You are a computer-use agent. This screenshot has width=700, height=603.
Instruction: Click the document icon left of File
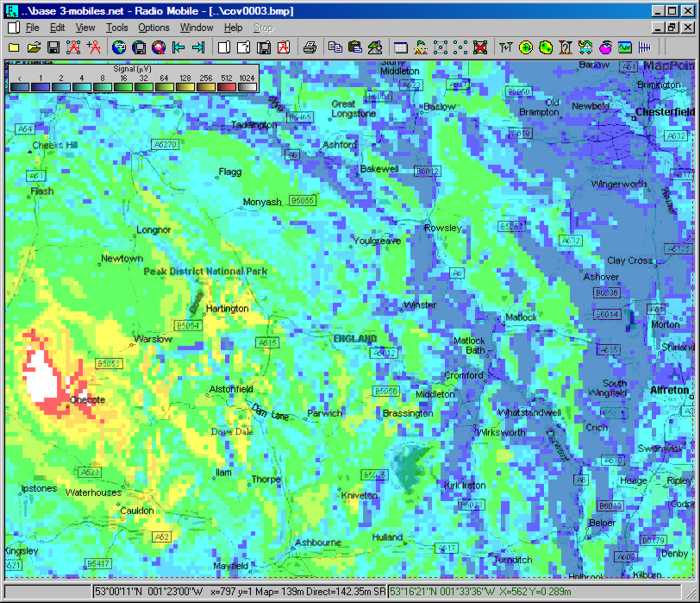click(x=14, y=28)
